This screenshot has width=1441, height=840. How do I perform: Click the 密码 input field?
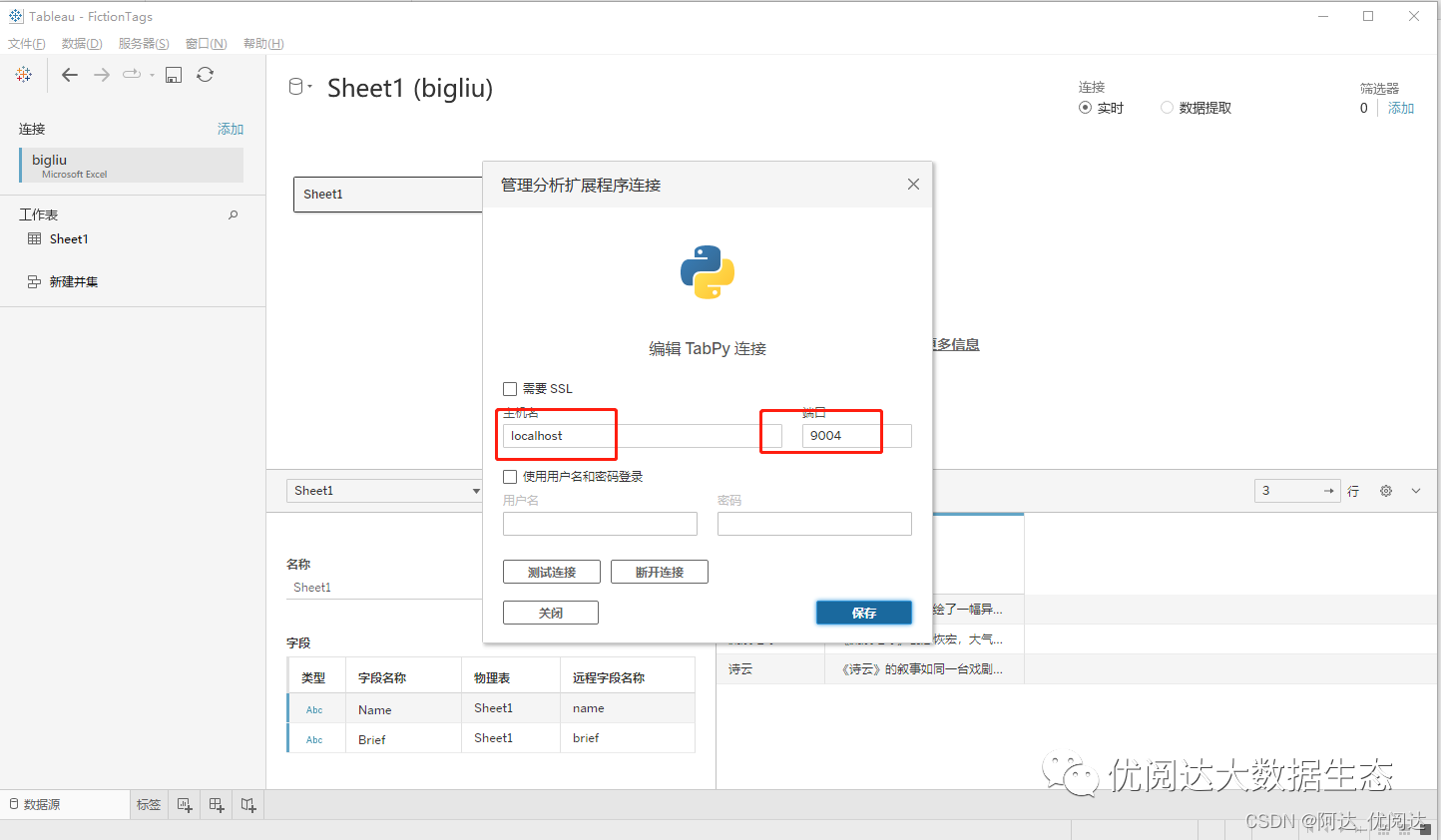tap(814, 524)
